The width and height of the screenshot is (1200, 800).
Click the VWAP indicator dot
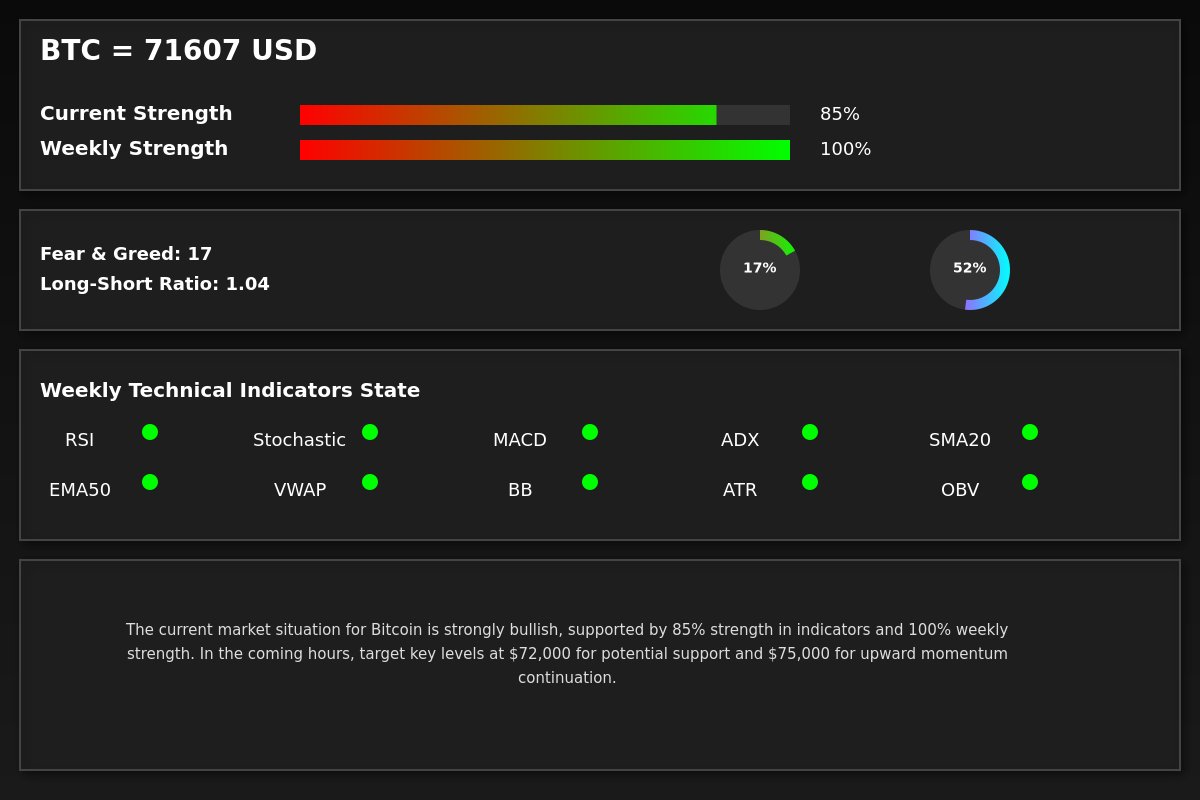pos(370,482)
